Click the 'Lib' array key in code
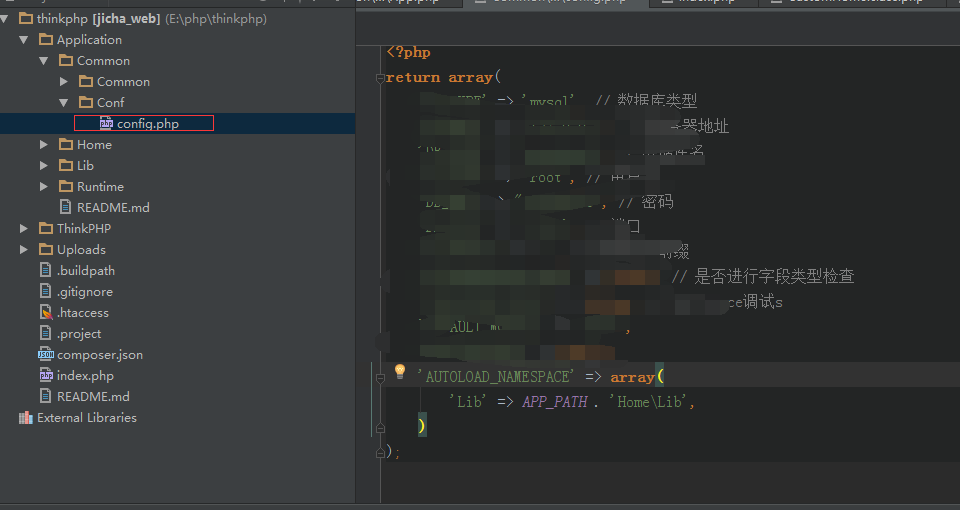Screen dimensions: 960x510 click(x=468, y=402)
